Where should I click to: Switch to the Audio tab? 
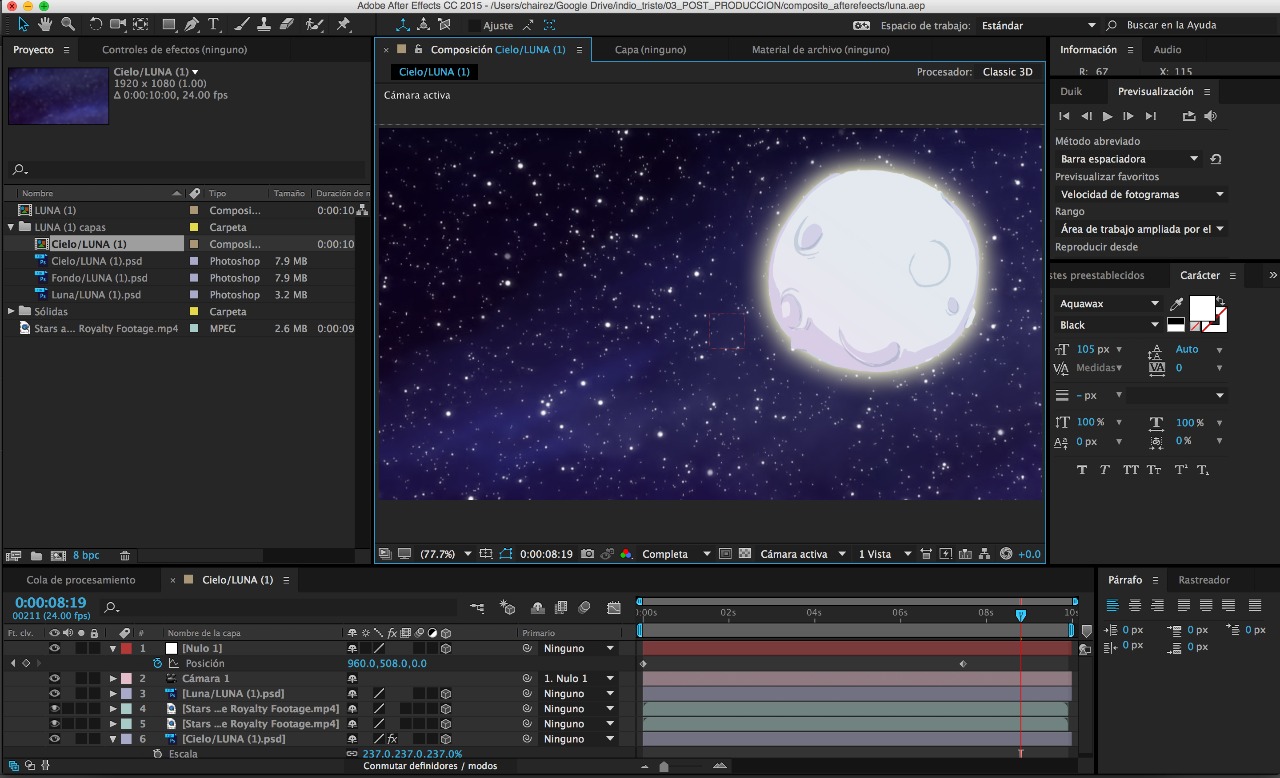pyautogui.click(x=1167, y=49)
